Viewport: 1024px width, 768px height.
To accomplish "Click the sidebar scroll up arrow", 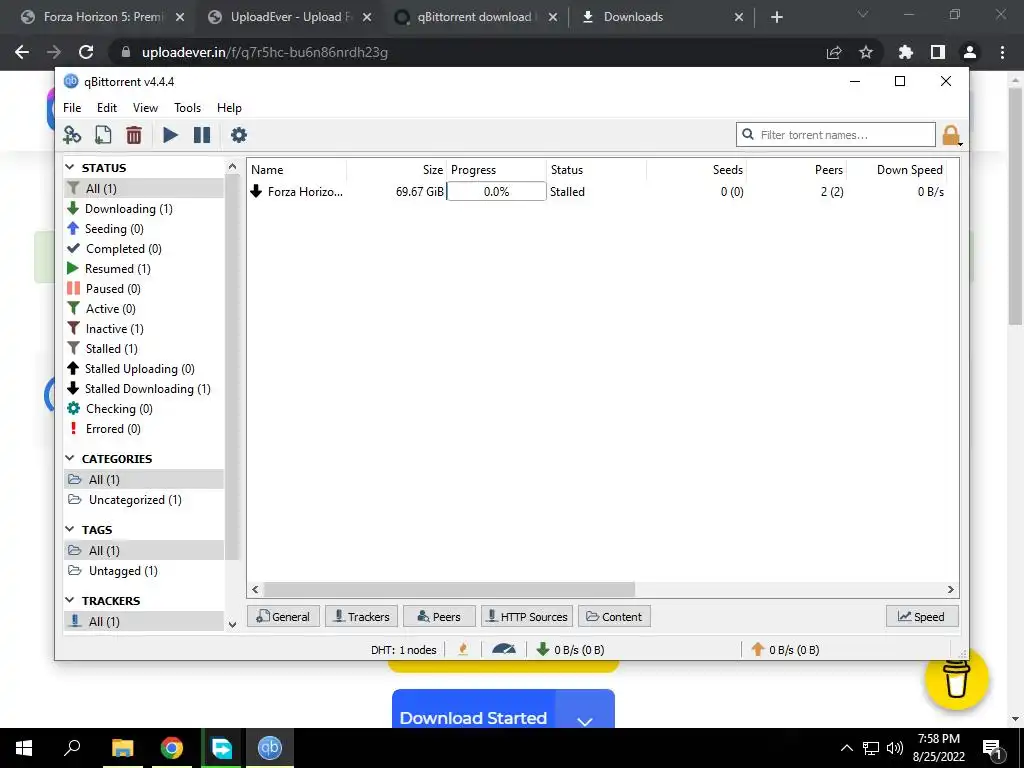I will [x=232, y=167].
